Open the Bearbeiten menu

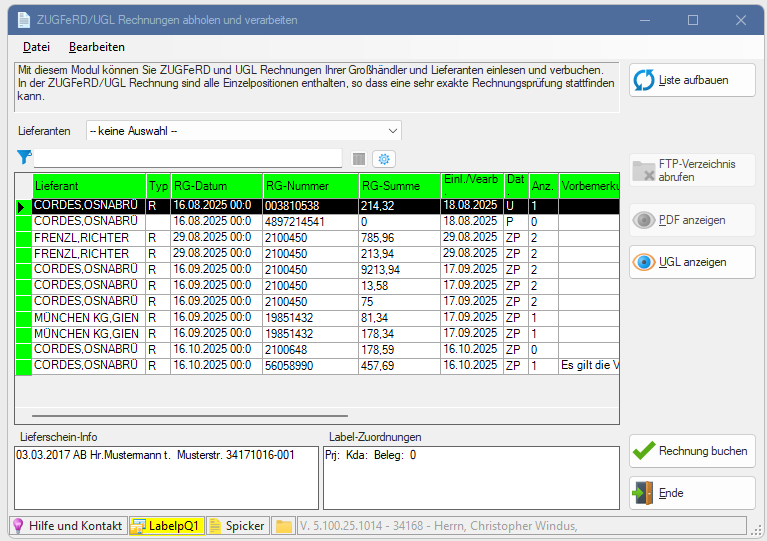97,47
